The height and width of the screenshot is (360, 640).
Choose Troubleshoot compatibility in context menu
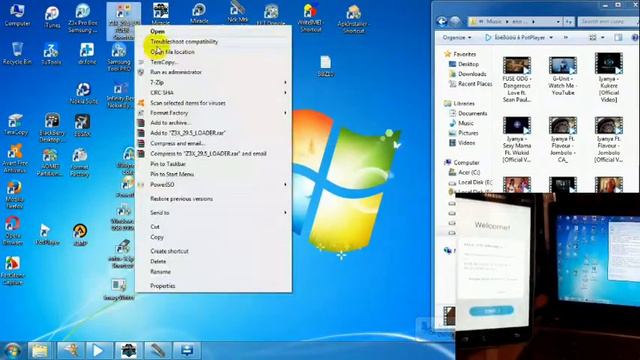point(184,42)
